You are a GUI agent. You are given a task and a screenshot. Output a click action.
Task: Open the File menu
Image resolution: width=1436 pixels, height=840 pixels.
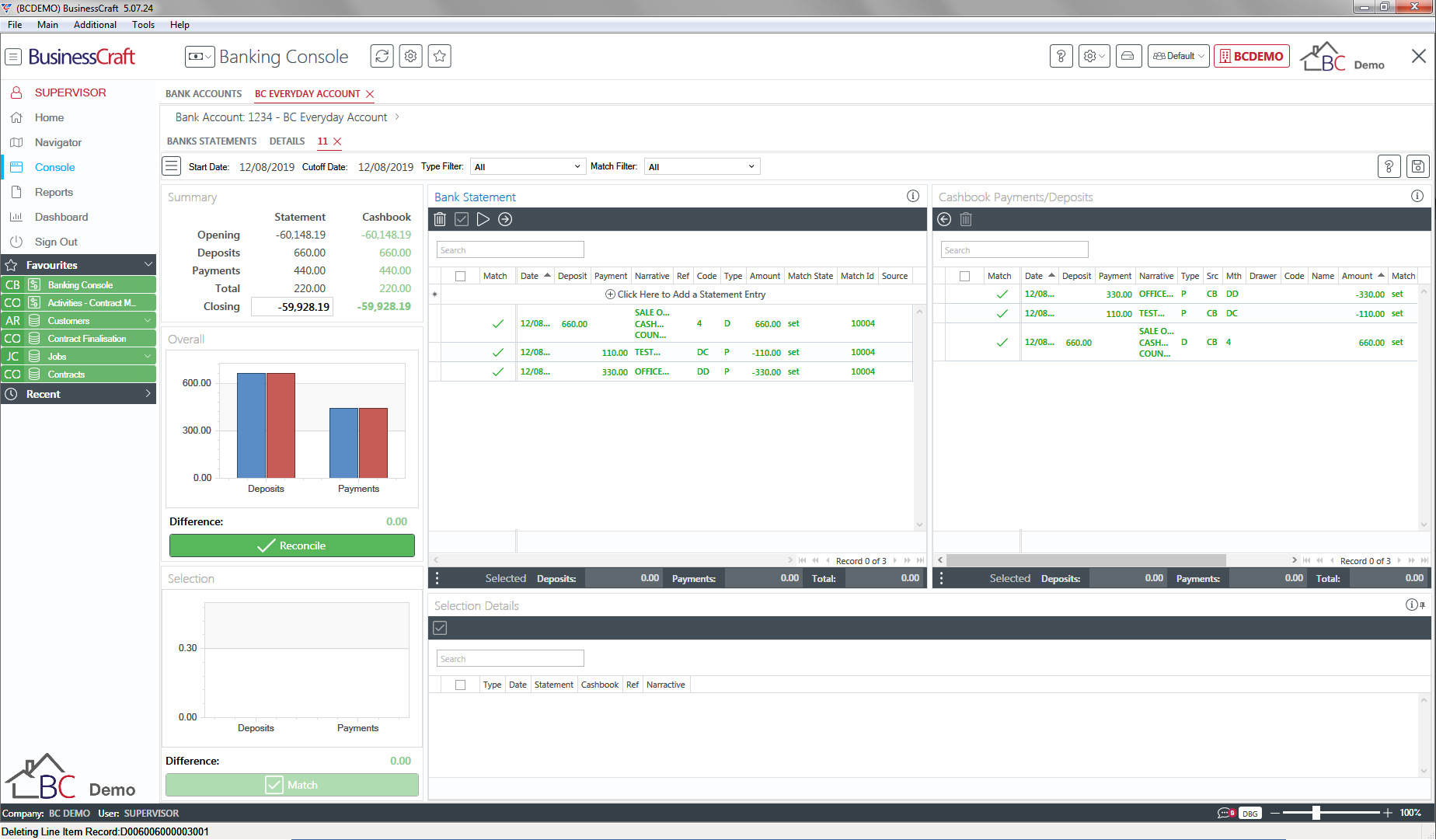click(15, 25)
